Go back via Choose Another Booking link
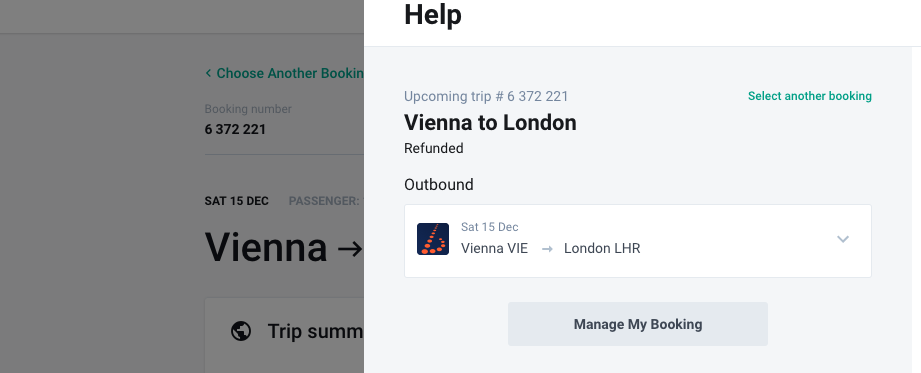This screenshot has width=921, height=373. pos(290,73)
